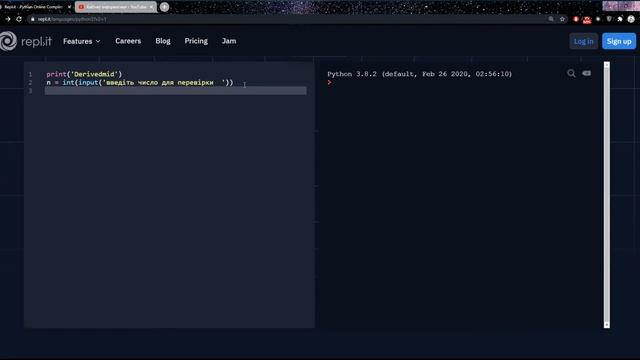
Task: Open the Features dropdown menu
Action: (81, 41)
